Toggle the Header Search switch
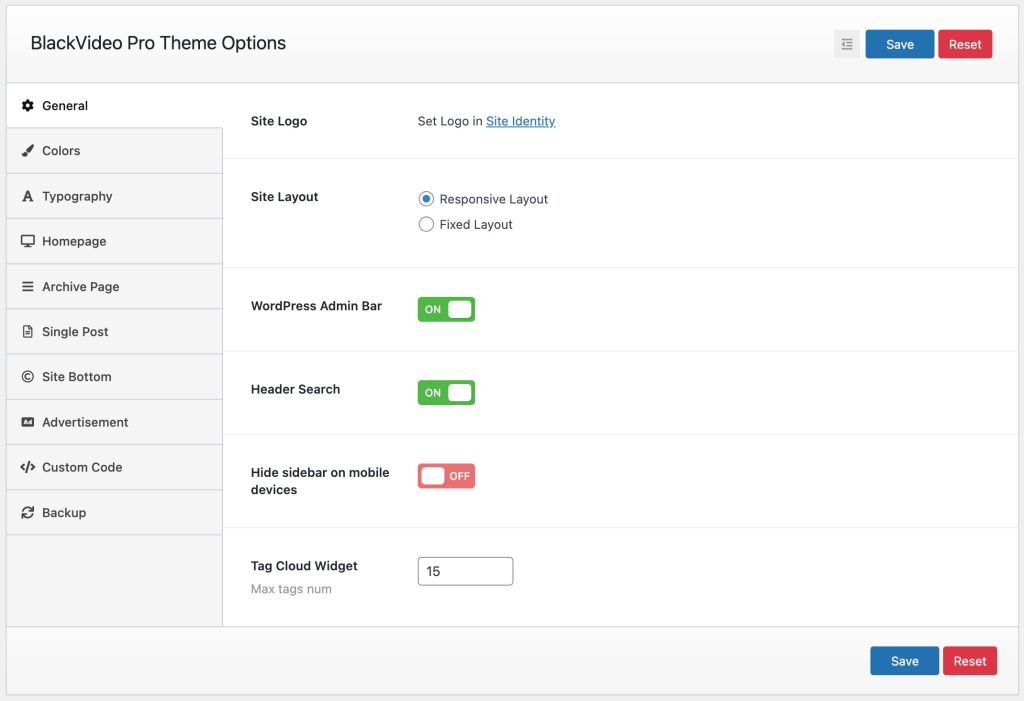This screenshot has height=701, width=1024. point(446,393)
